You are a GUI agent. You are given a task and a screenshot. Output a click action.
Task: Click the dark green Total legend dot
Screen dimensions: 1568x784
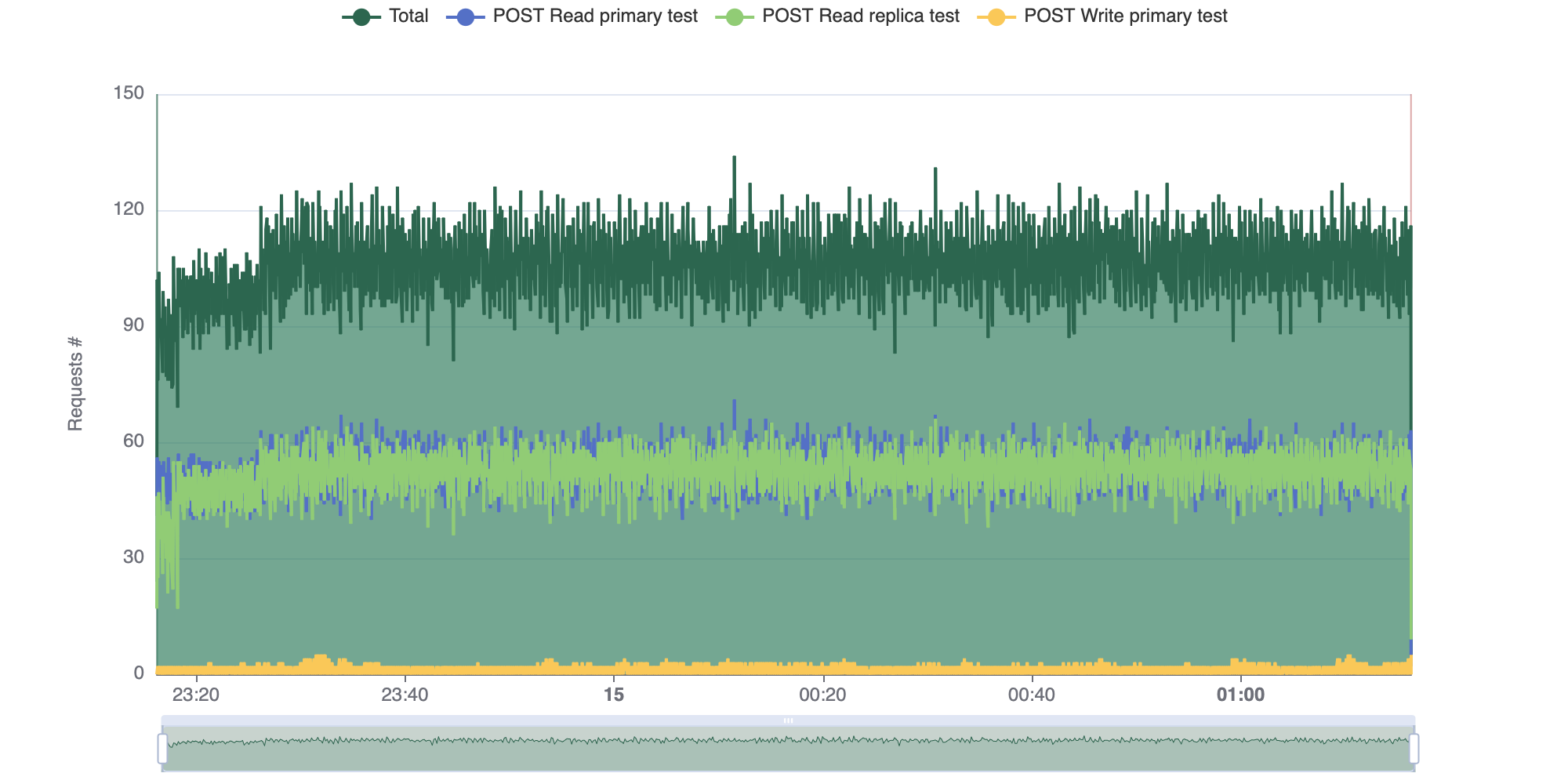[x=361, y=15]
